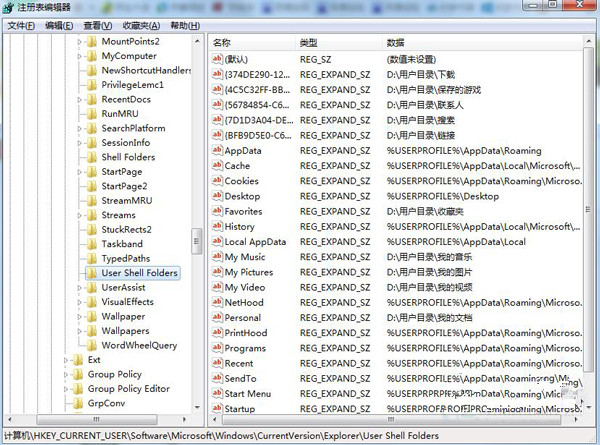Click the MountPoints2 folder icon
Screen dimensions: 600x445
tap(92, 41)
